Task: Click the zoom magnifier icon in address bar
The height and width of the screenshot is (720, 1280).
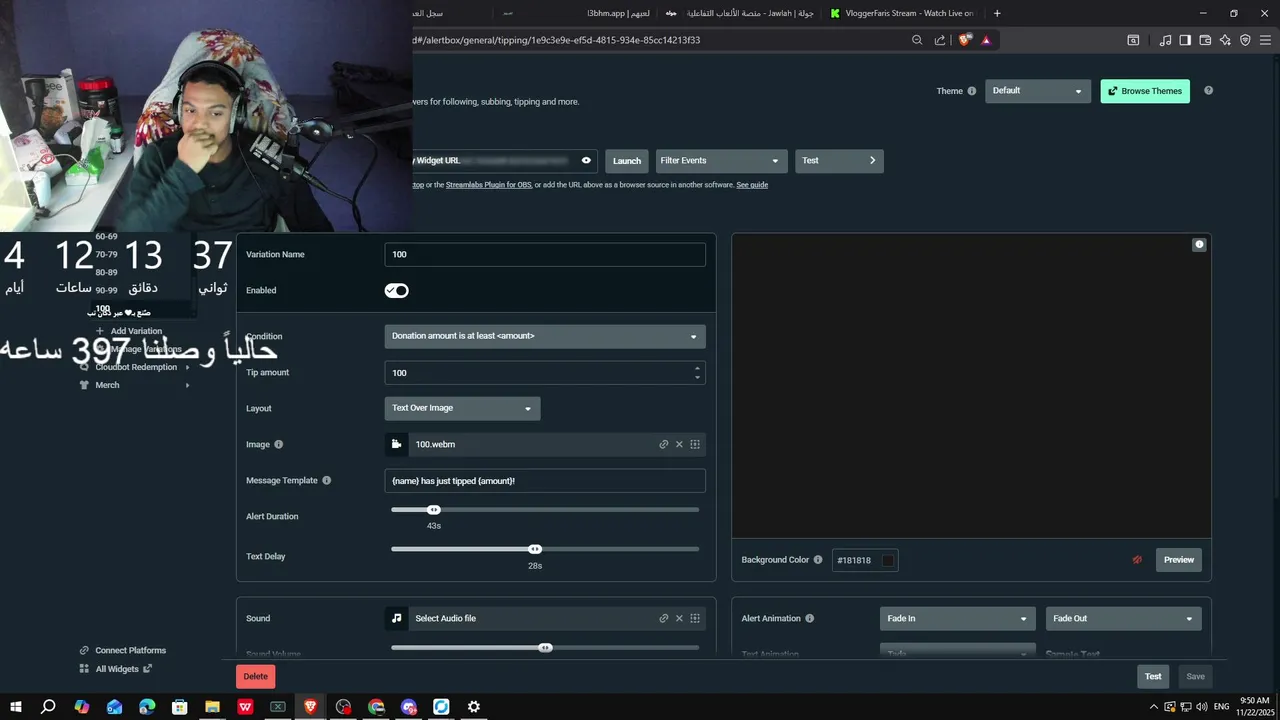Action: 917,40
